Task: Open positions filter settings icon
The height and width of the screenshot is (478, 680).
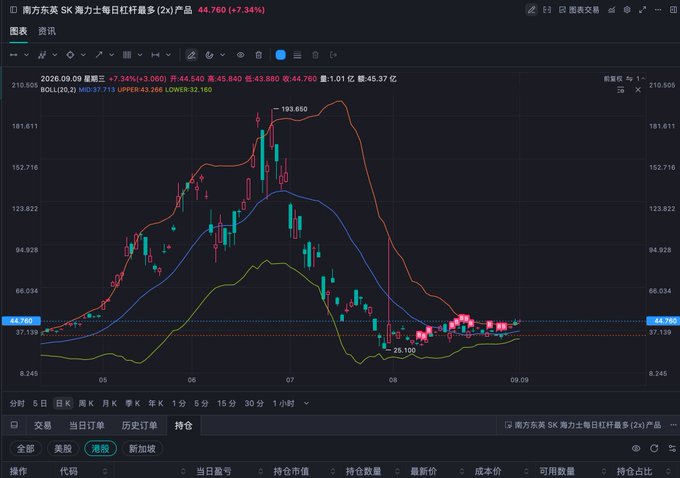Action: pos(672,448)
